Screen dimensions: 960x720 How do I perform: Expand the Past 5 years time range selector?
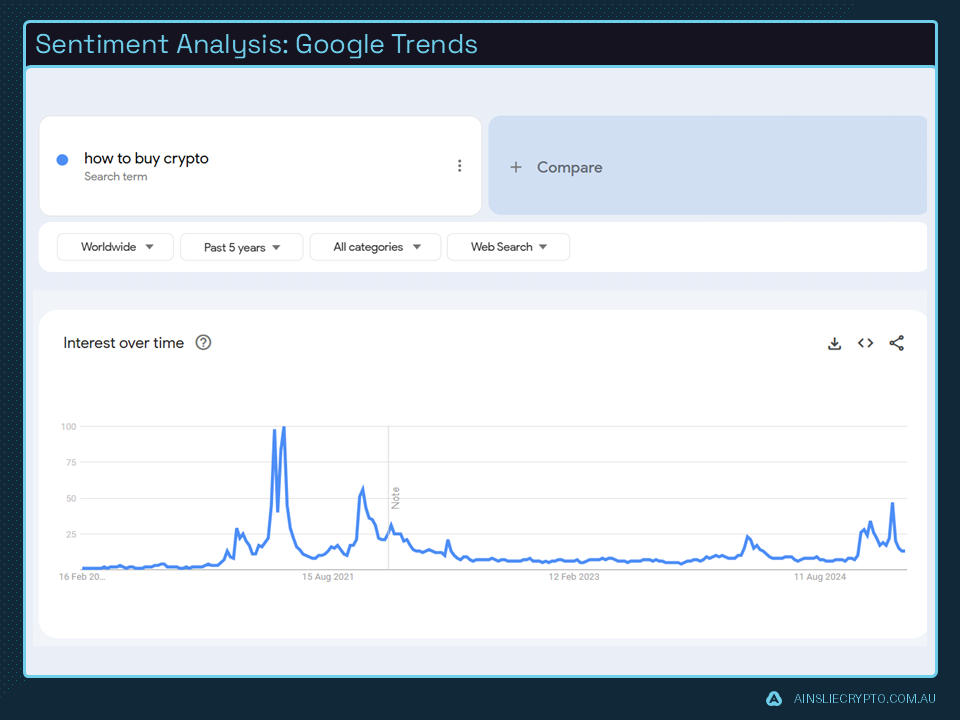point(241,246)
